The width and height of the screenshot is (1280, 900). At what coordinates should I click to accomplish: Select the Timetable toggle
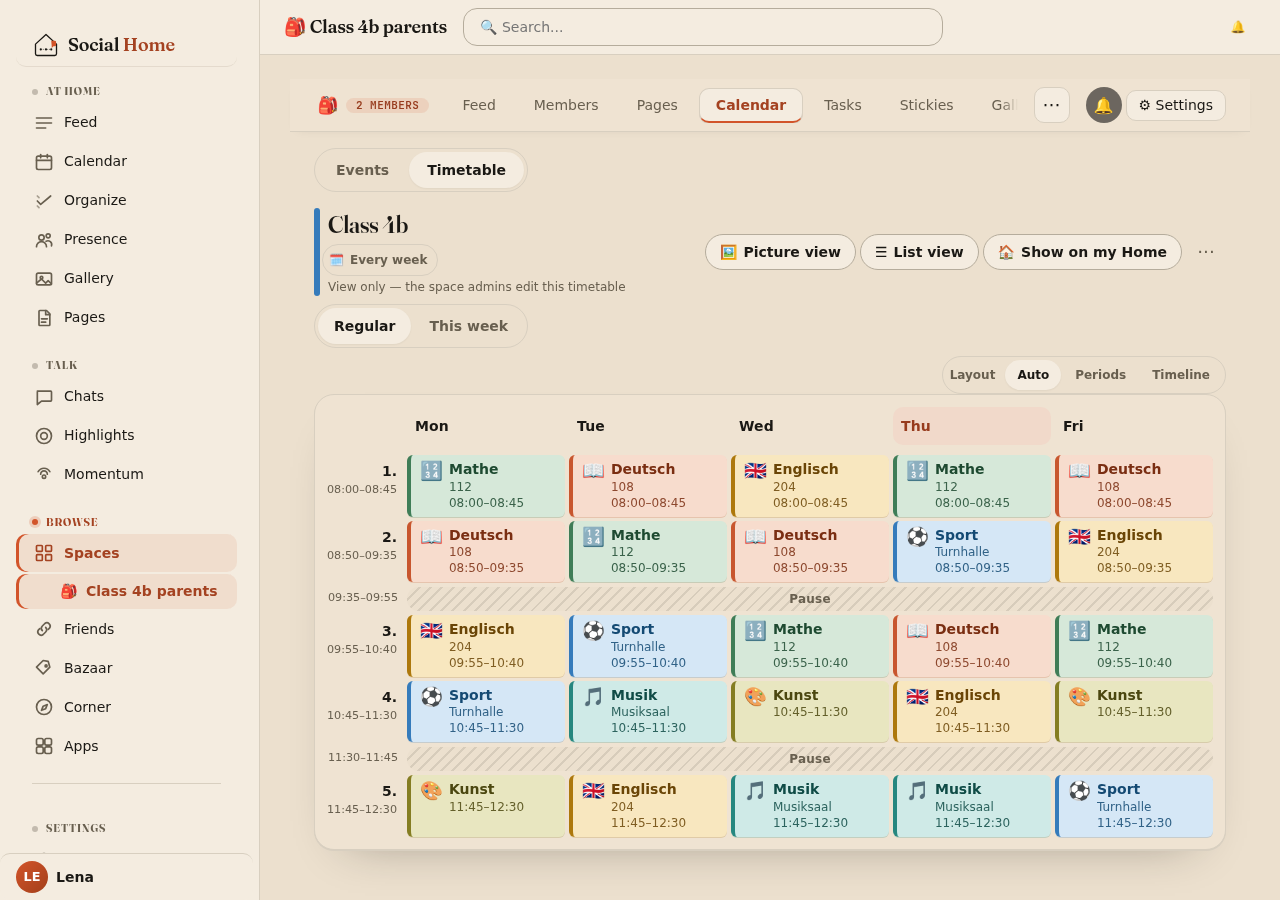pyautogui.click(x=466, y=170)
